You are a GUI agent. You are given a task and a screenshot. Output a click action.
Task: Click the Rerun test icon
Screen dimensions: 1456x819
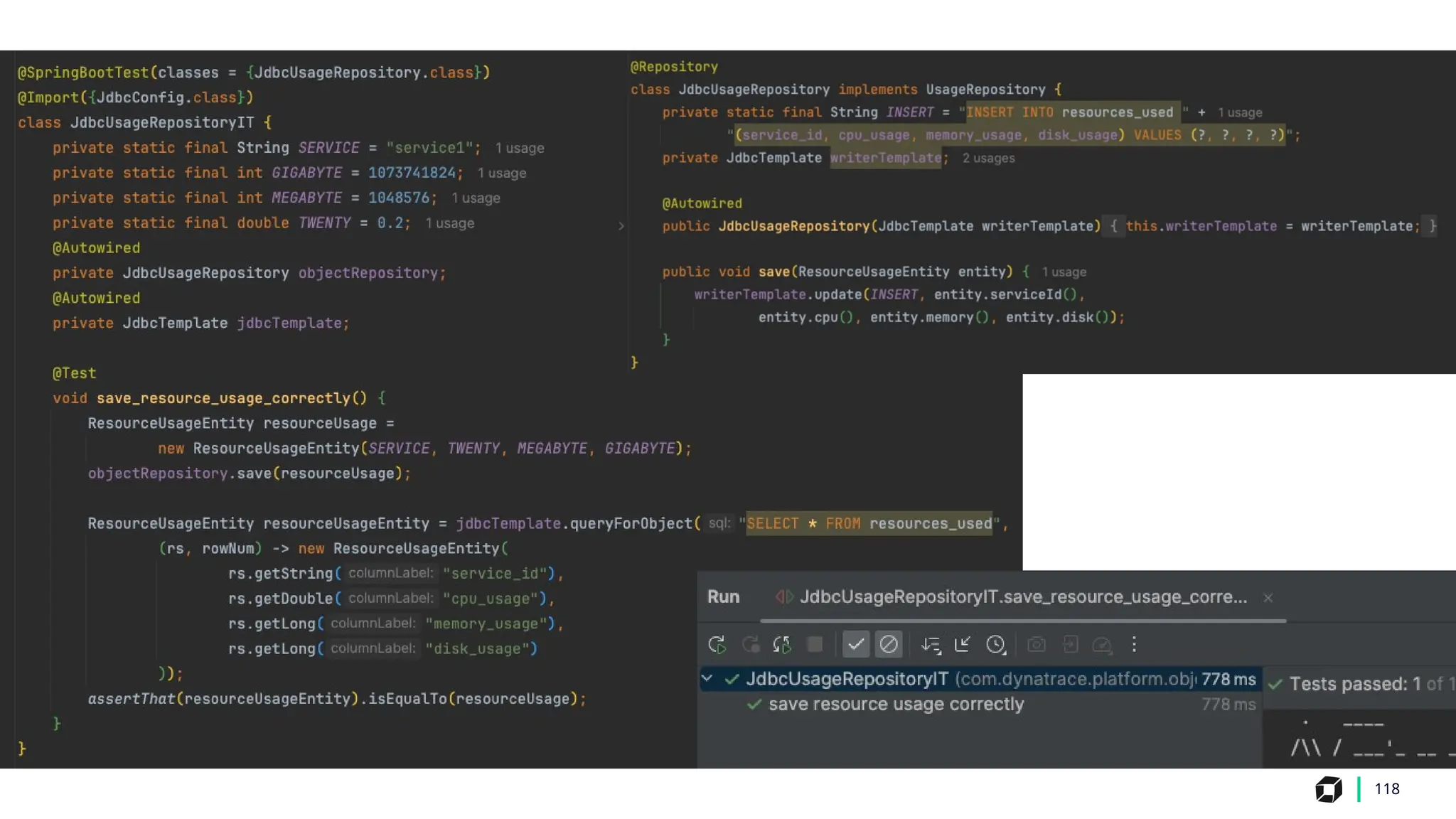click(x=717, y=645)
